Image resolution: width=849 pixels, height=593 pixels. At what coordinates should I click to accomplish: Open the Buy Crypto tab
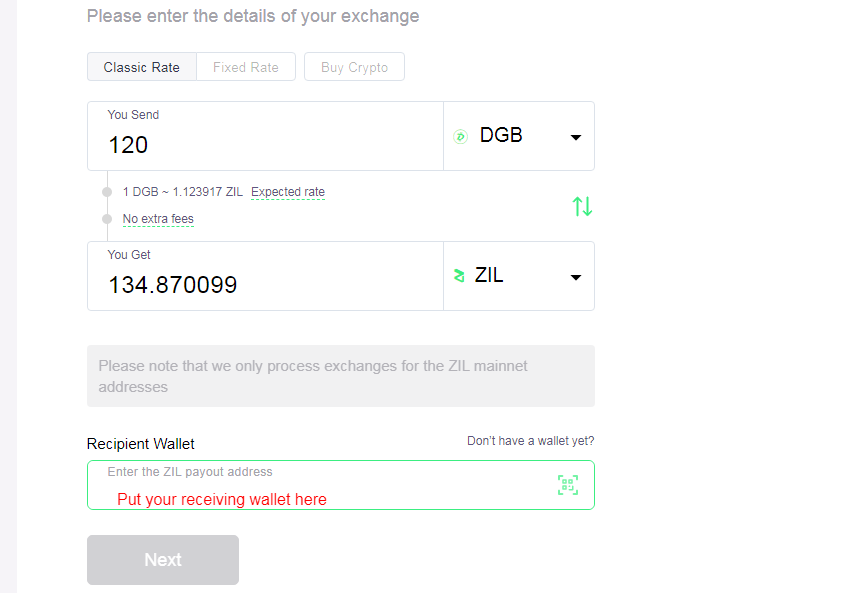coord(354,67)
